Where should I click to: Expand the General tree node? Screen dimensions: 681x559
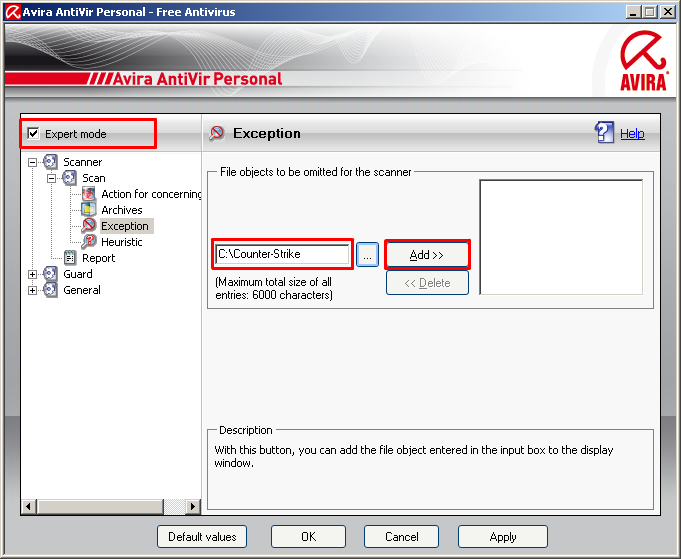coord(32,291)
